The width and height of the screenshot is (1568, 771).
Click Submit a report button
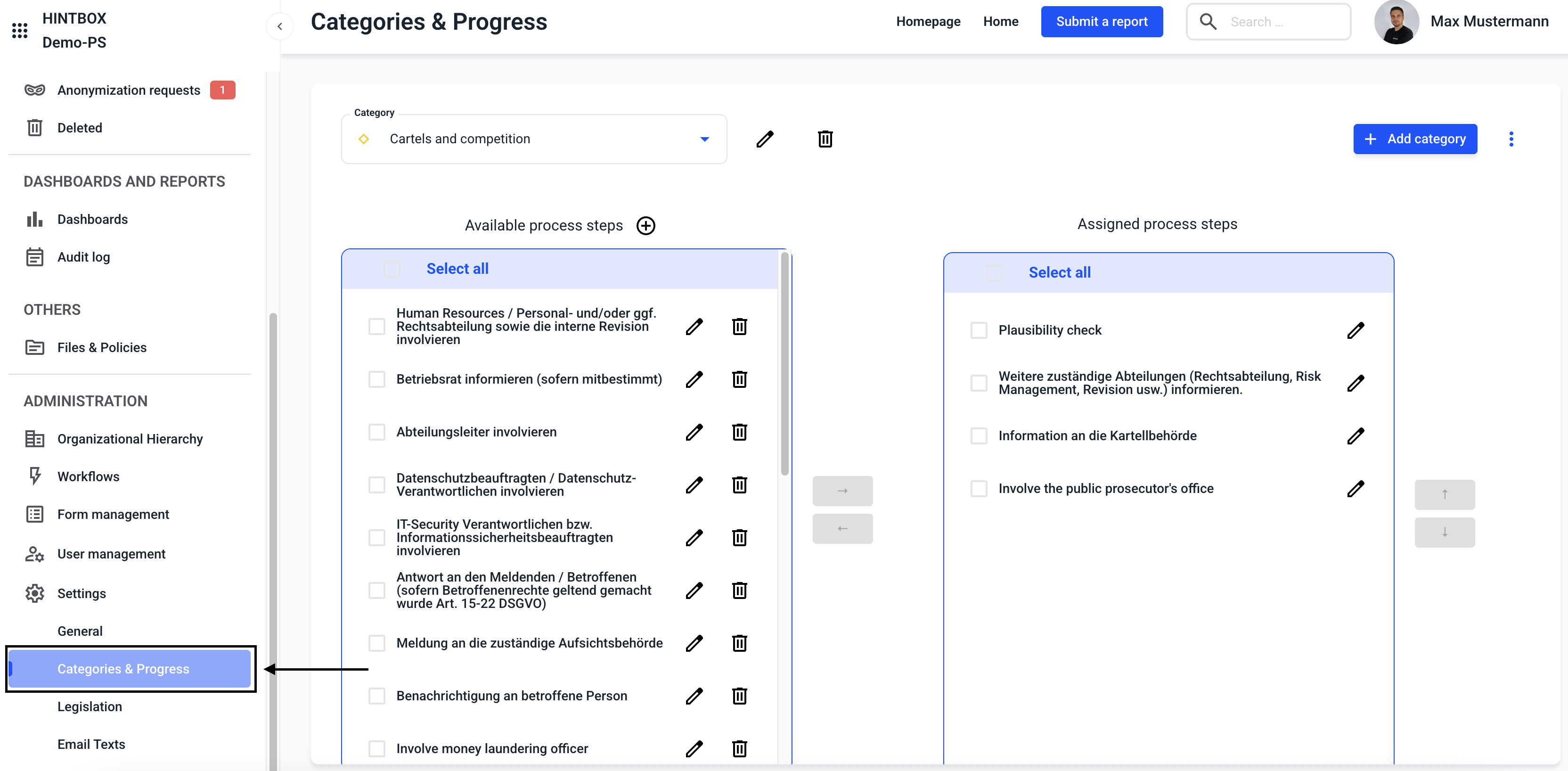(1101, 21)
